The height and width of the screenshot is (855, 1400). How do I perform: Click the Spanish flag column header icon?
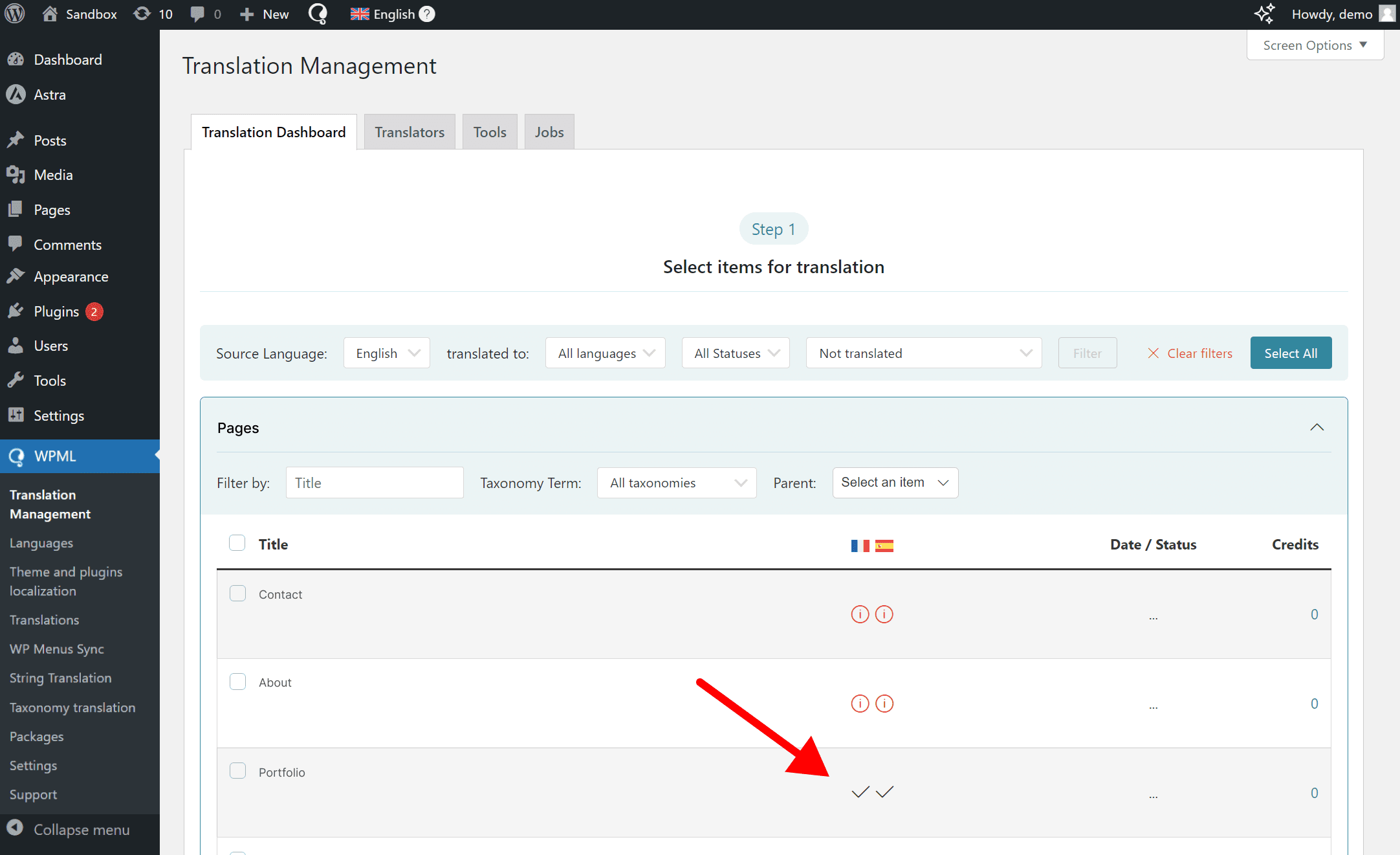point(884,546)
